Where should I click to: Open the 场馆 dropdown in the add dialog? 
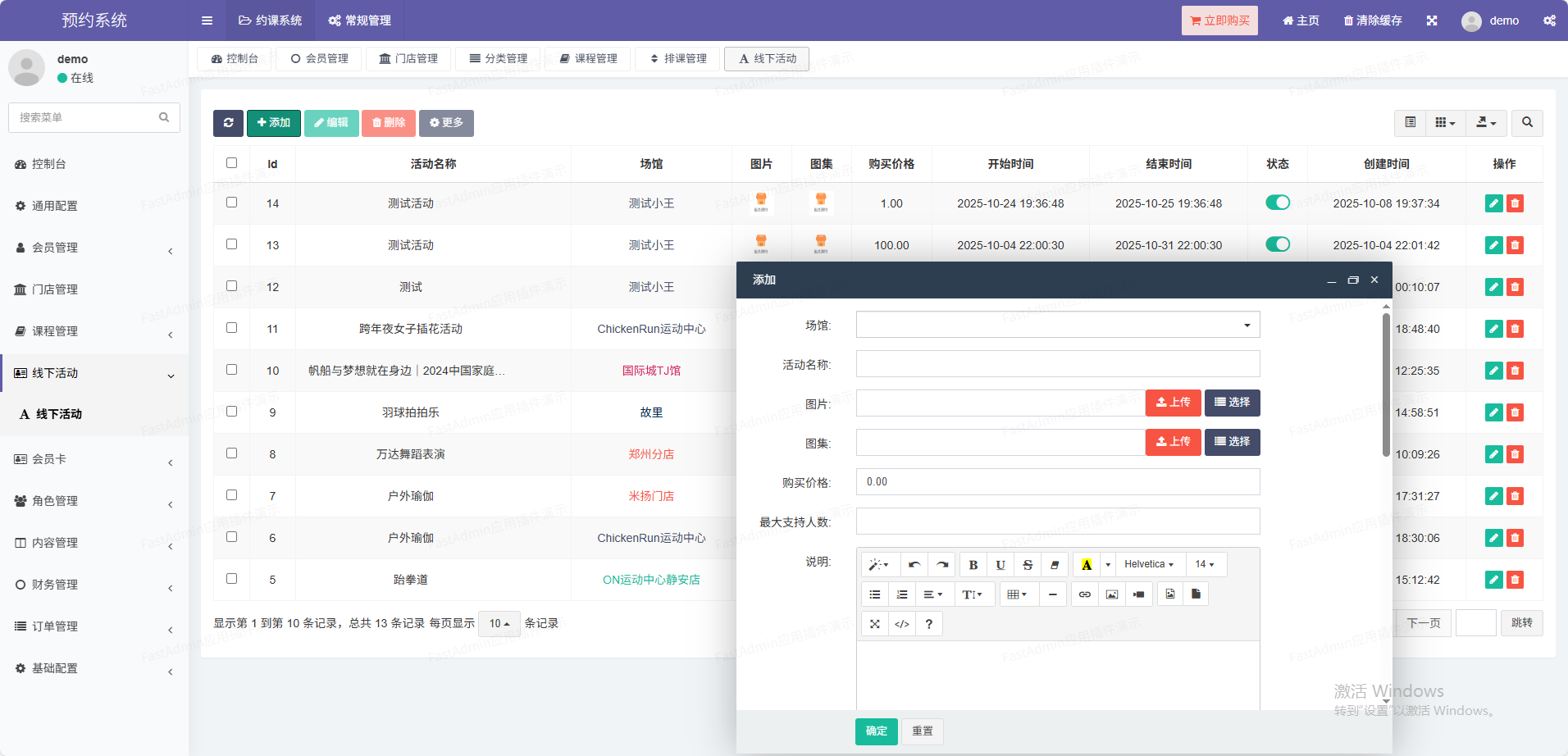[x=1057, y=325]
